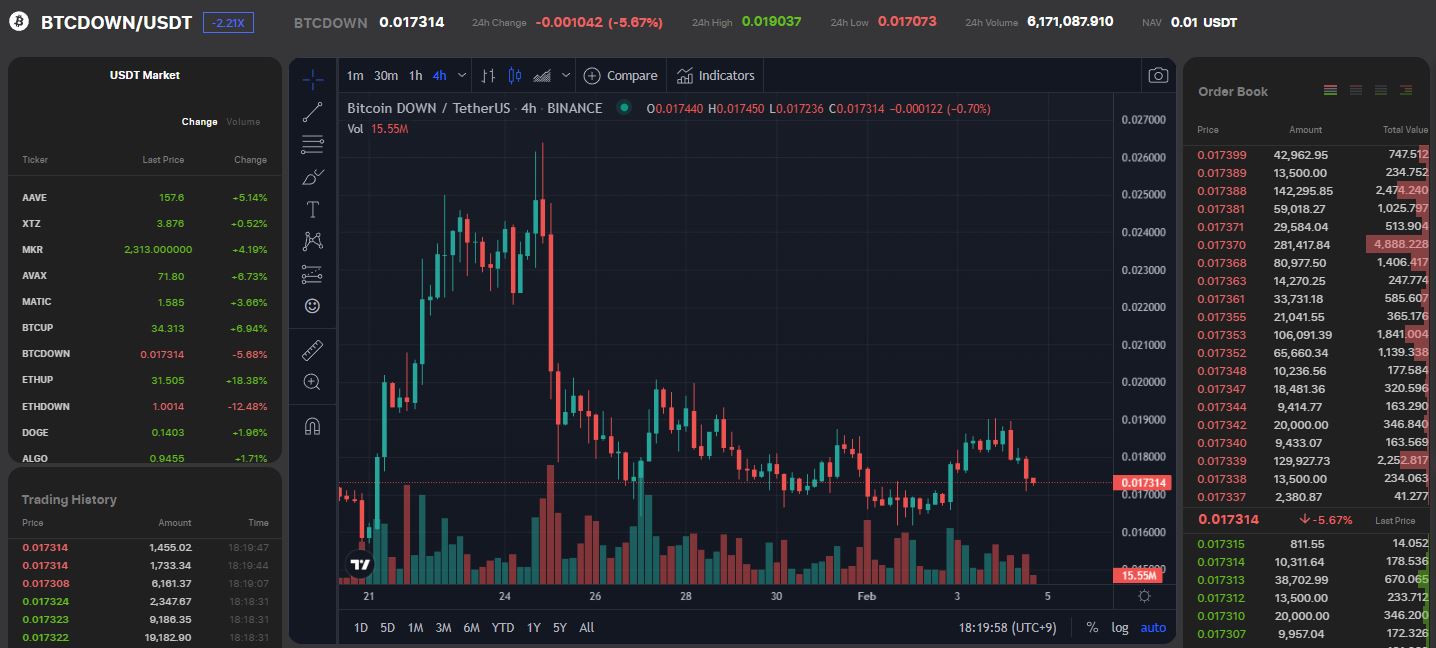Viewport: 1436px width, 648px height.
Task: Select the third order book layout icon
Action: point(1381,90)
